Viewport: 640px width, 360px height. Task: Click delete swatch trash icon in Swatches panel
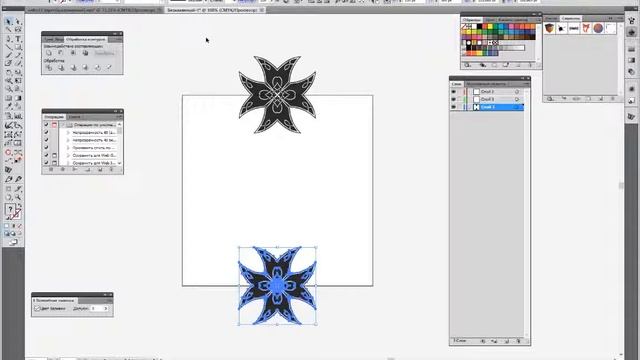(531, 65)
